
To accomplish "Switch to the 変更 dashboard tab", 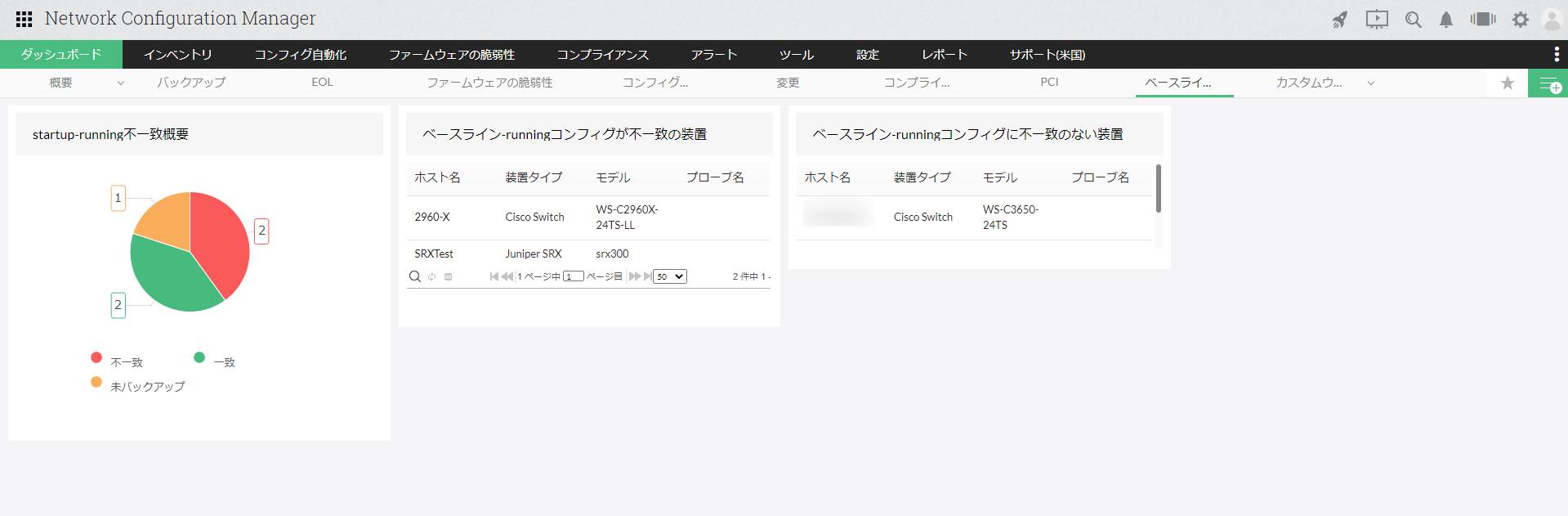I will (788, 83).
